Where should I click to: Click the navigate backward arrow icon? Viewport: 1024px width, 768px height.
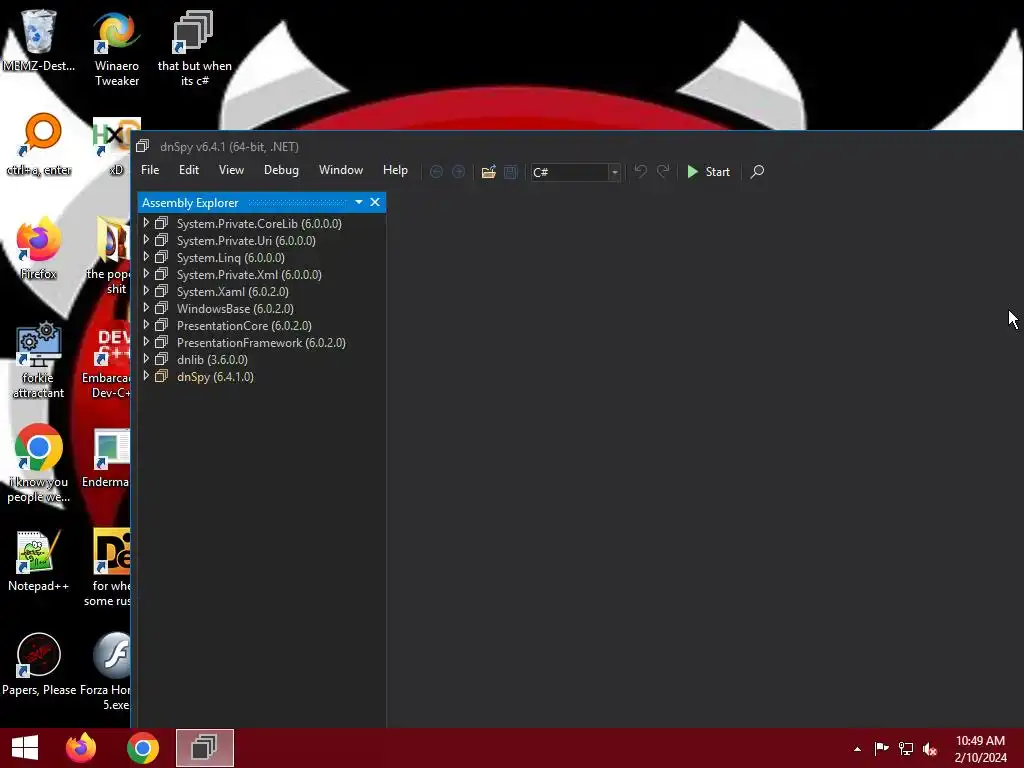click(x=436, y=172)
